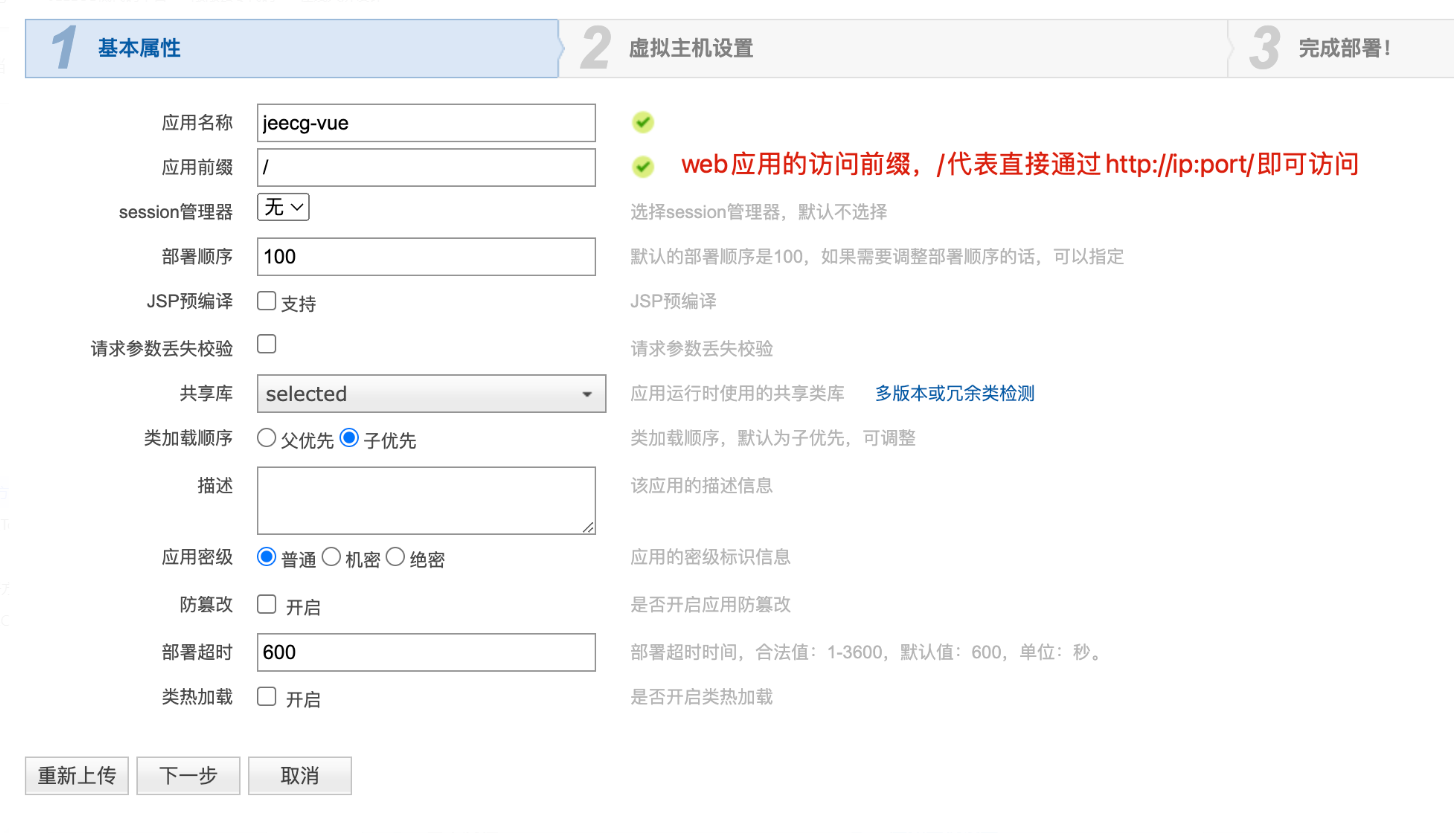Enable the JSP预编译 支持 checkbox

[x=267, y=300]
